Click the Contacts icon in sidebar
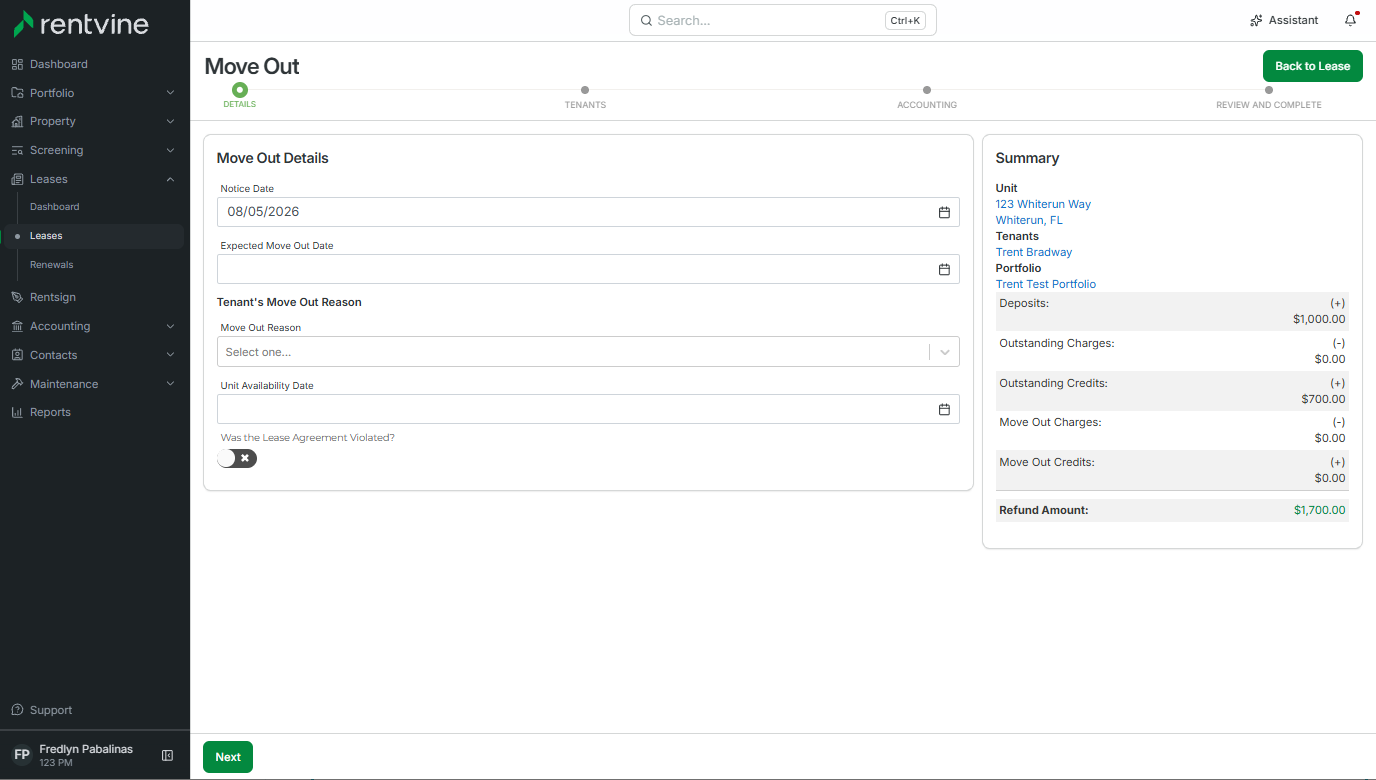Image resolution: width=1376 pixels, height=780 pixels. (x=17, y=355)
